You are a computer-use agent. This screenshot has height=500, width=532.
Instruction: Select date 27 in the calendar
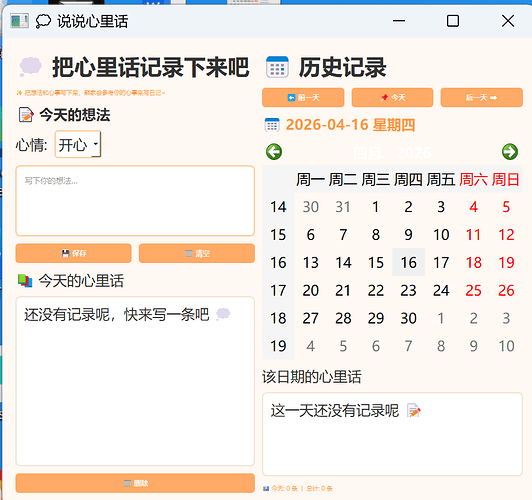[x=310, y=318]
